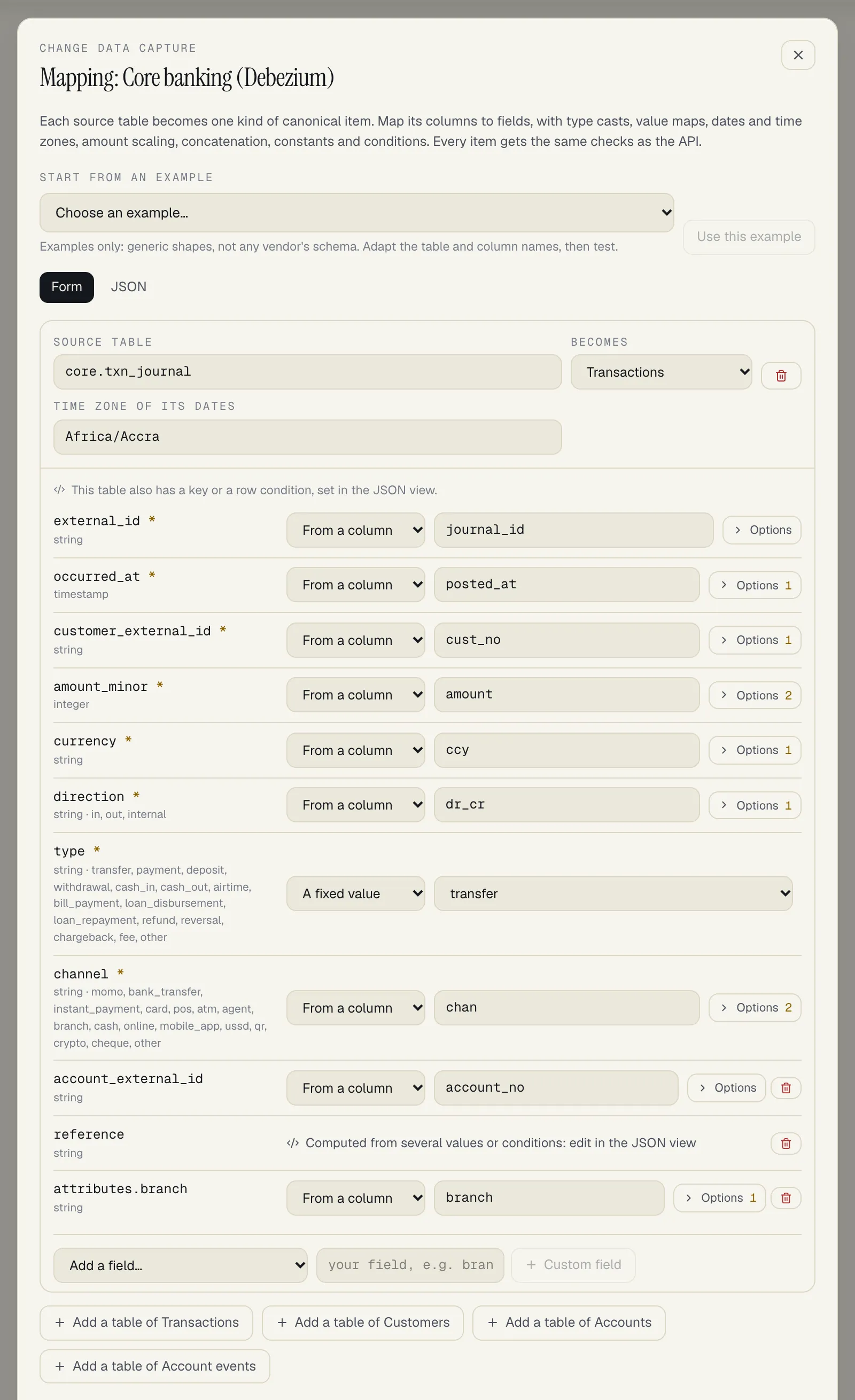Edit the dr_cr column field
Image resolution: width=855 pixels, height=1400 pixels.
(x=566, y=805)
